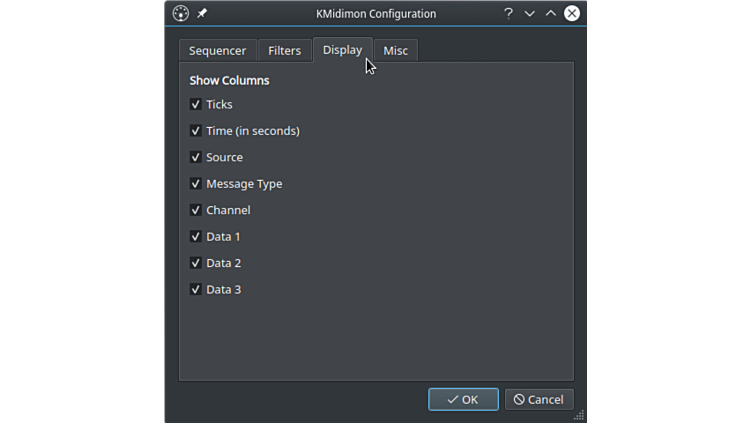The height and width of the screenshot is (423, 752).
Task: Click the pin window icon
Action: tap(202, 13)
